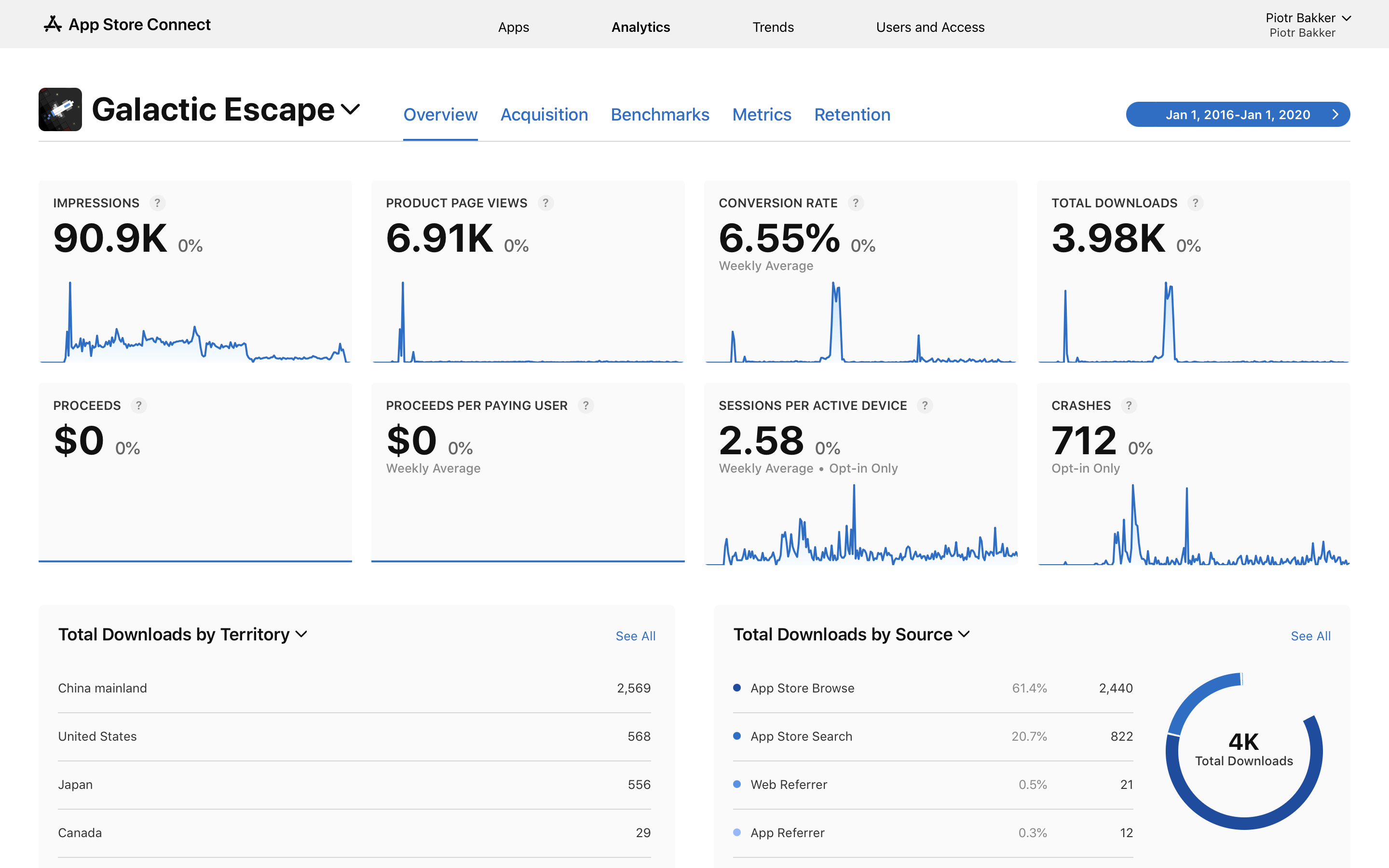This screenshot has height=868, width=1389.
Task: Click the App Store Browse legend dot
Action: click(737, 688)
